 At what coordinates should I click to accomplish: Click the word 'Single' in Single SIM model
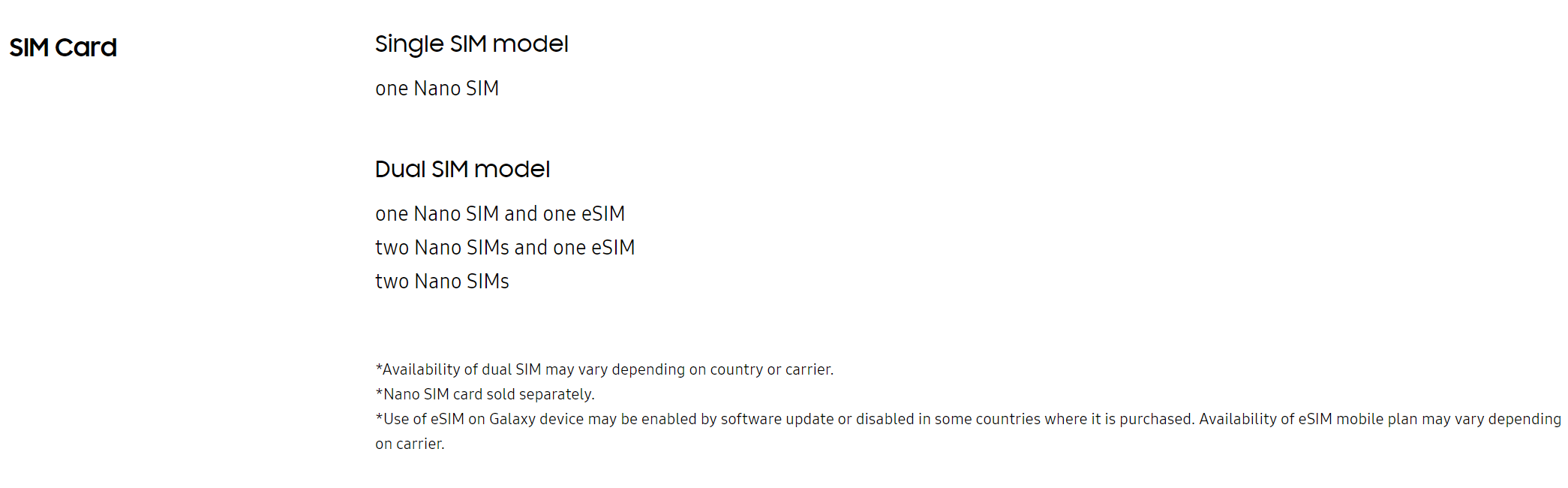[x=410, y=44]
